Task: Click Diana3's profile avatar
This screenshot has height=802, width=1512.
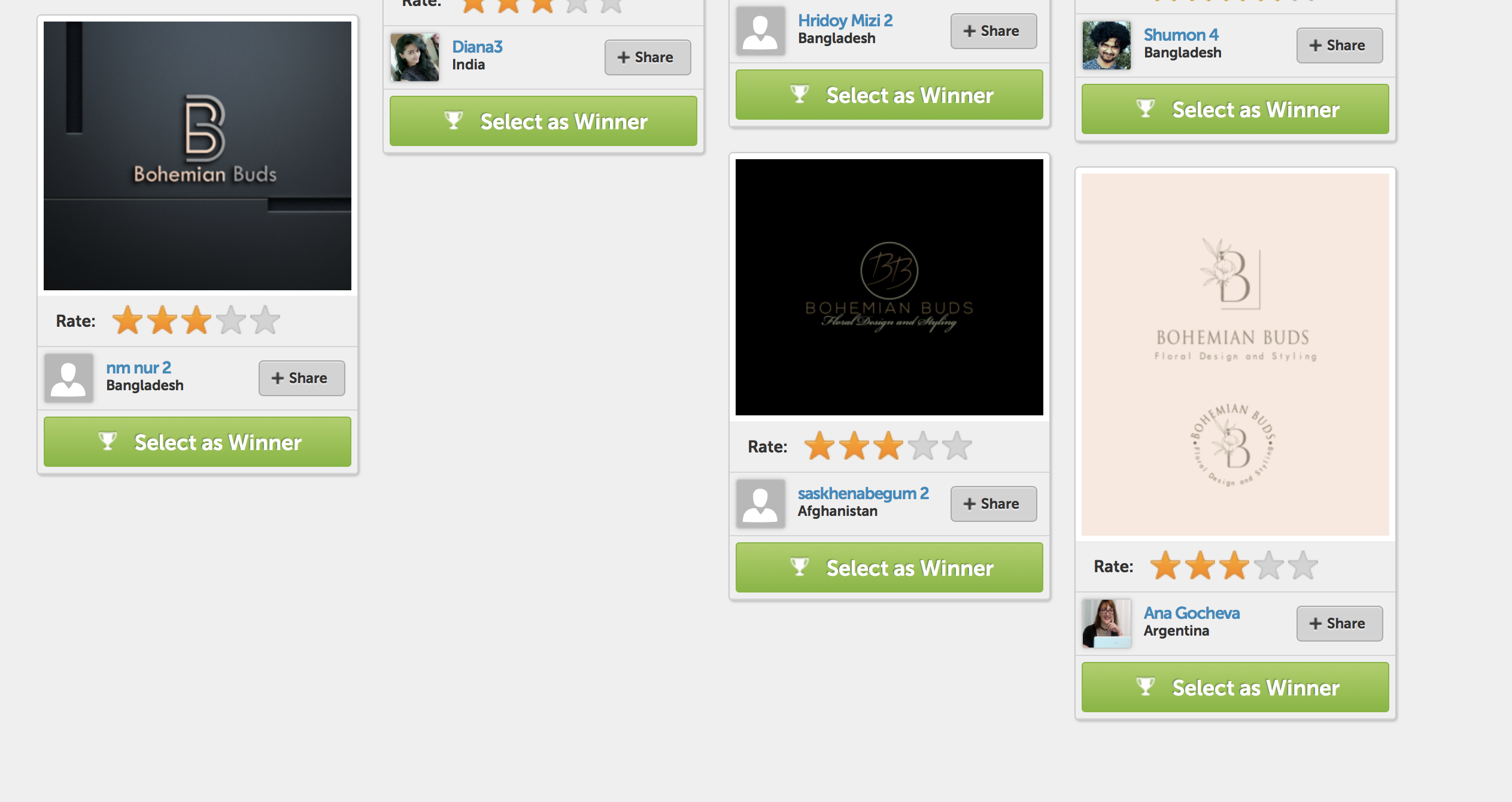Action: point(415,57)
